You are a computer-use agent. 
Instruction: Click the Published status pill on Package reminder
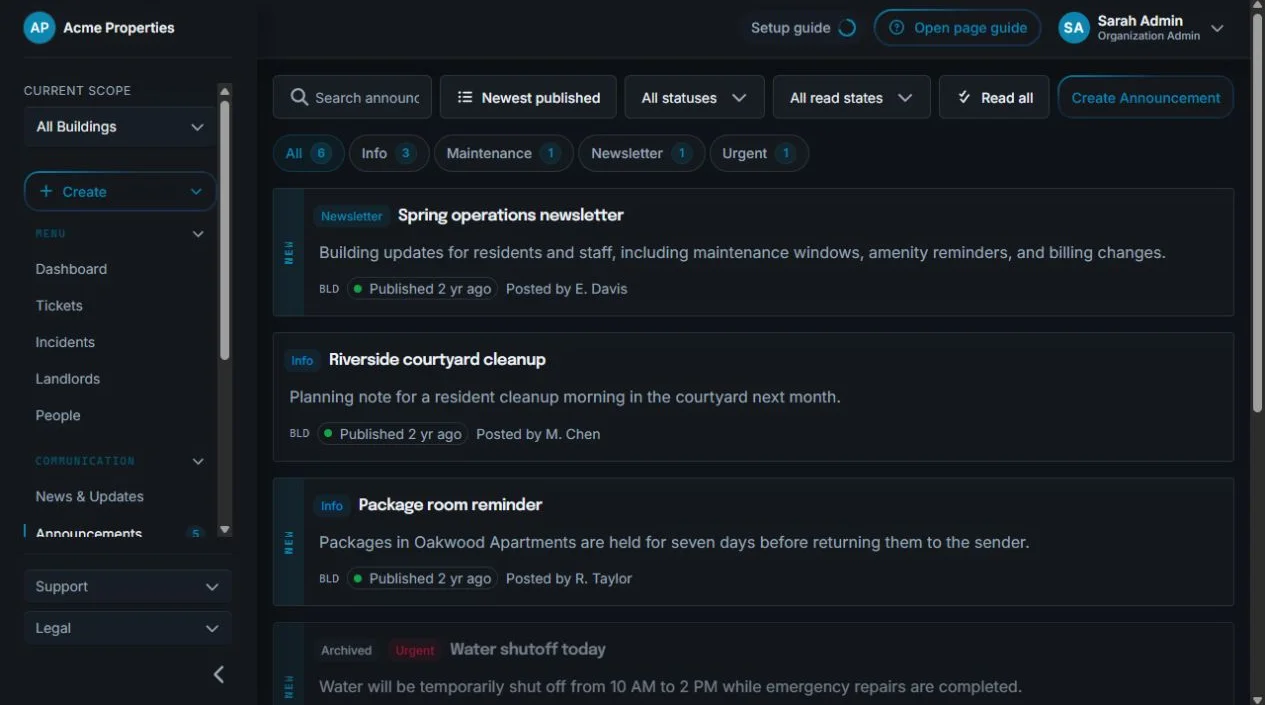[x=422, y=579]
